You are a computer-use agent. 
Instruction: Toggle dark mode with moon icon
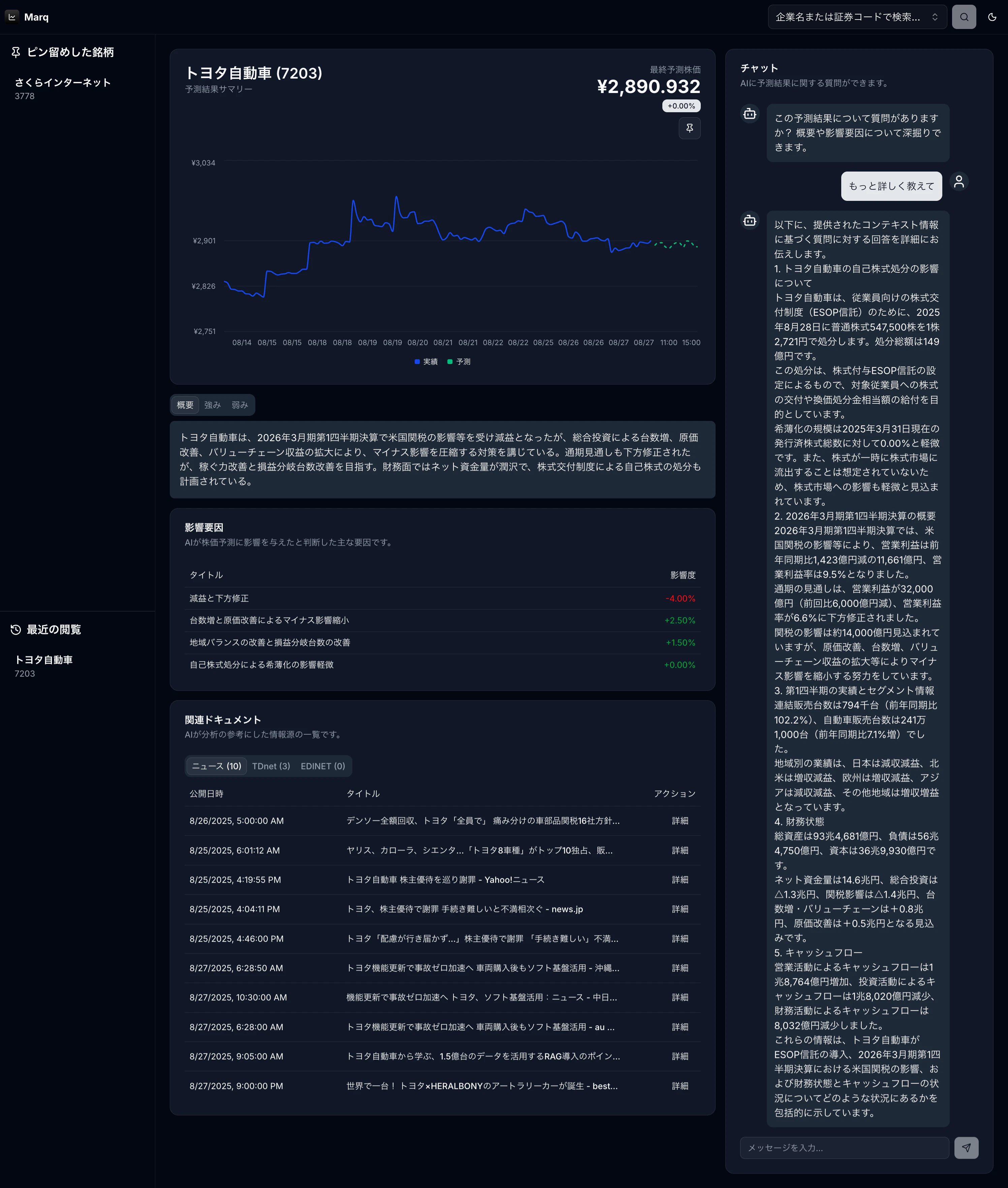[992, 17]
